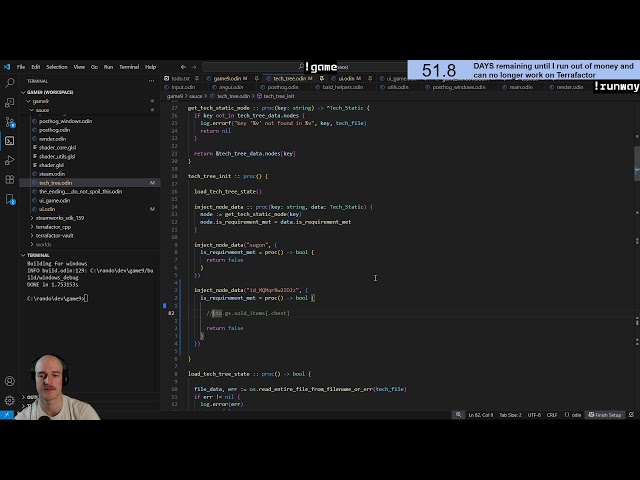Click tech_tree_init symbol icon in breadcrumb
Image resolution: width=640 pixels, height=480 pixels.
click(x=259, y=96)
